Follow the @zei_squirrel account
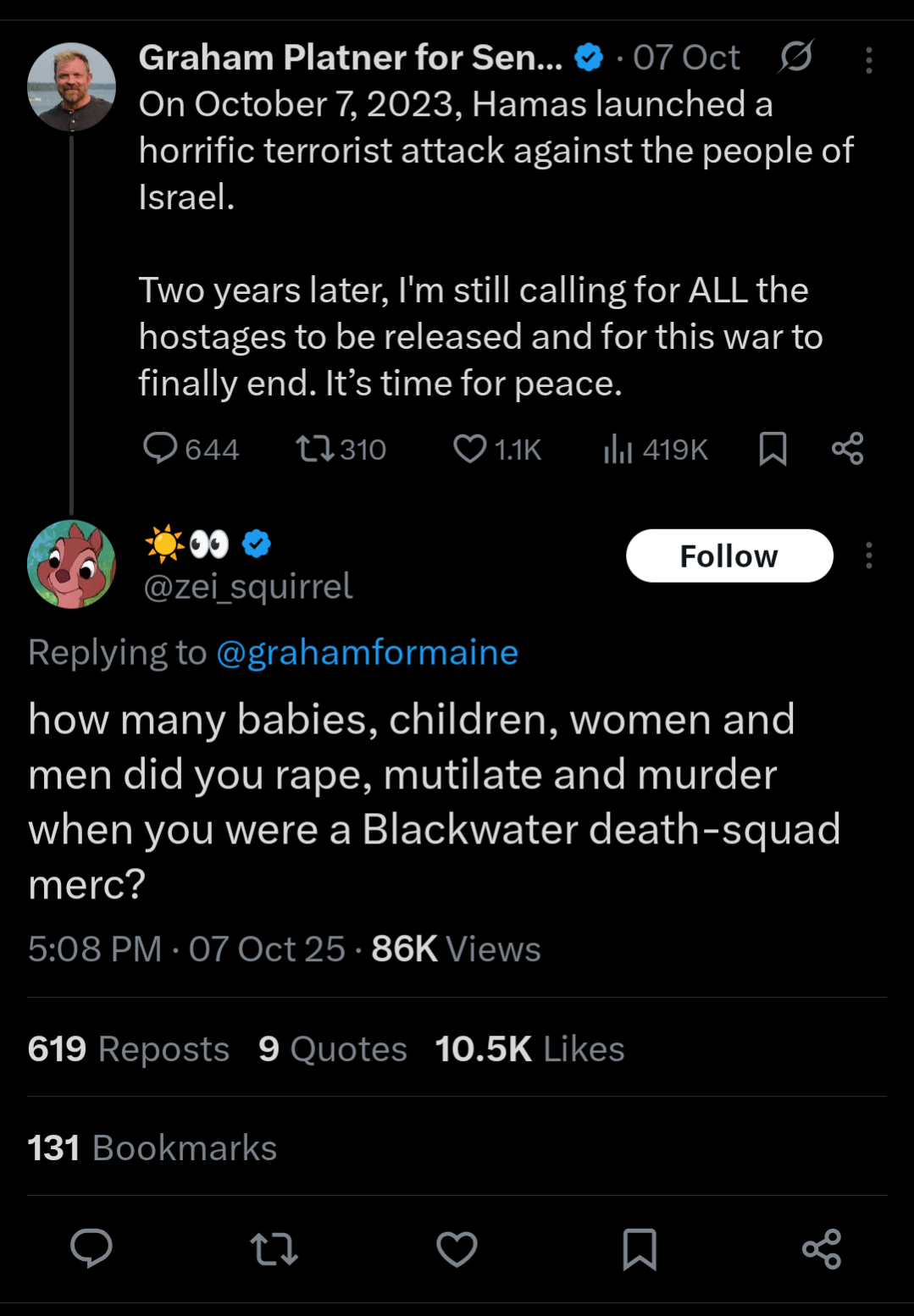914x1316 pixels. point(728,556)
